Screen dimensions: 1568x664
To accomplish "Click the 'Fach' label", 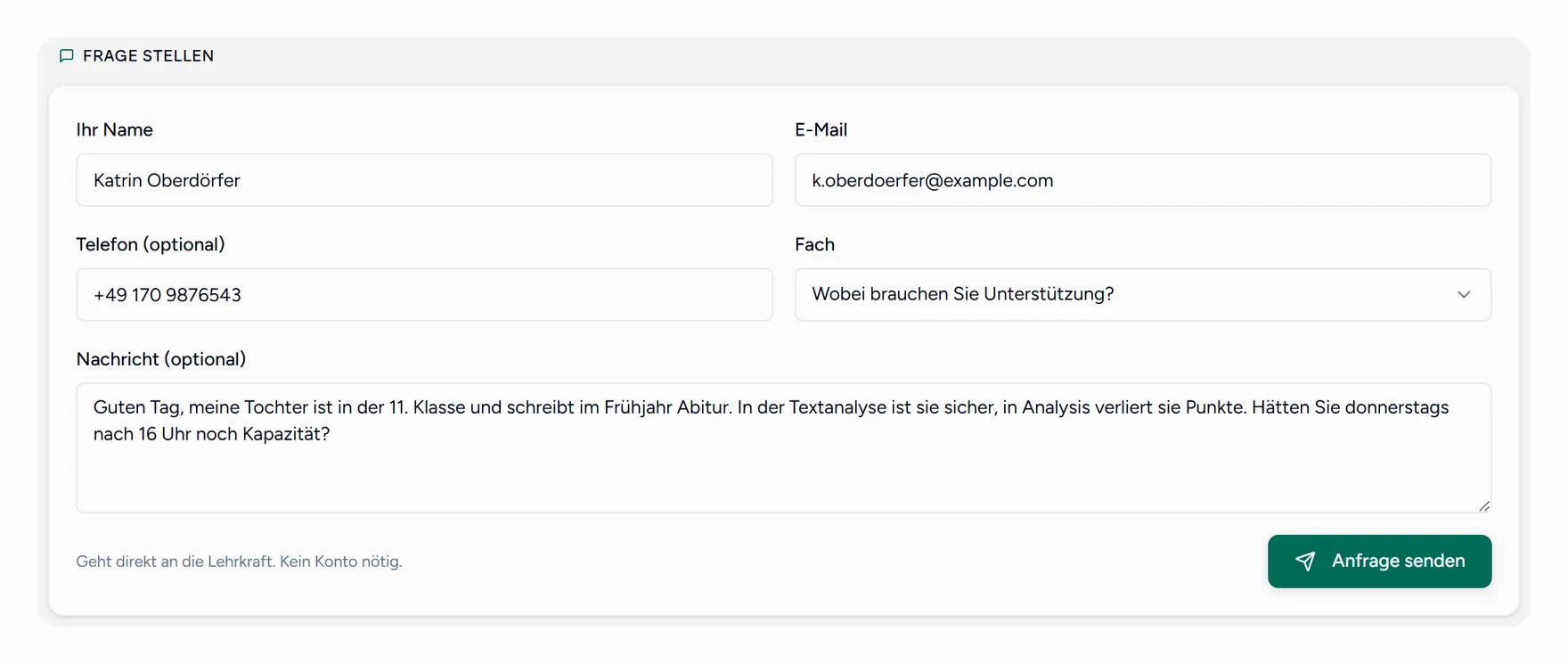I will [814, 244].
